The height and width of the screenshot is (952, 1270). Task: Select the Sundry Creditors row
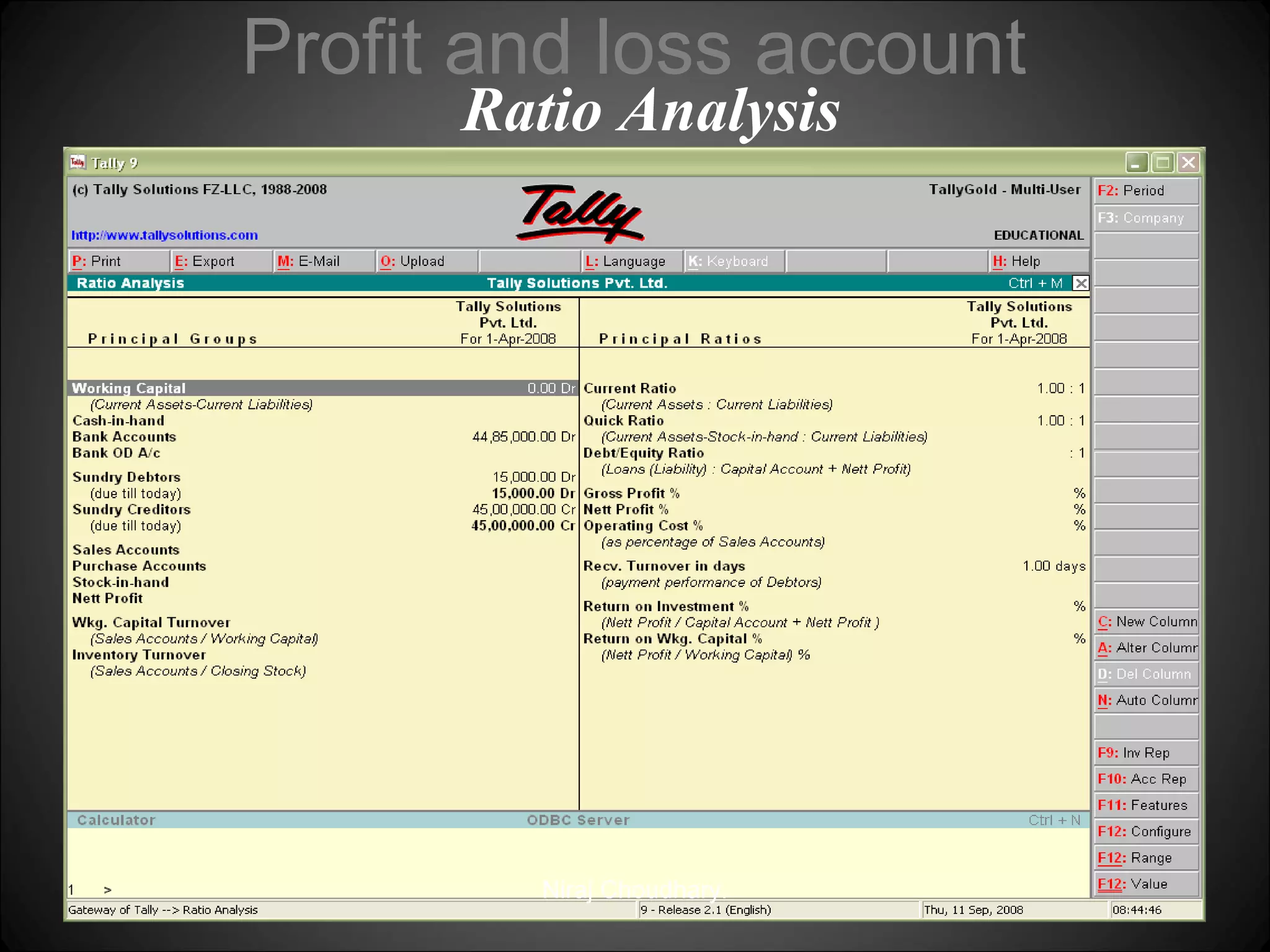click(x=323, y=509)
